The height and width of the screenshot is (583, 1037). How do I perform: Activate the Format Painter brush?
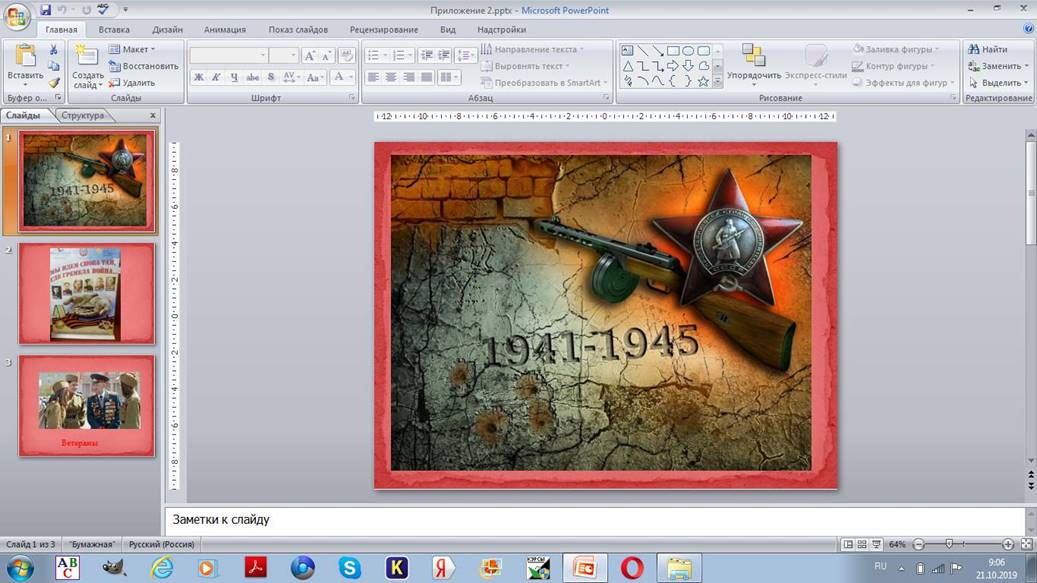[54, 83]
